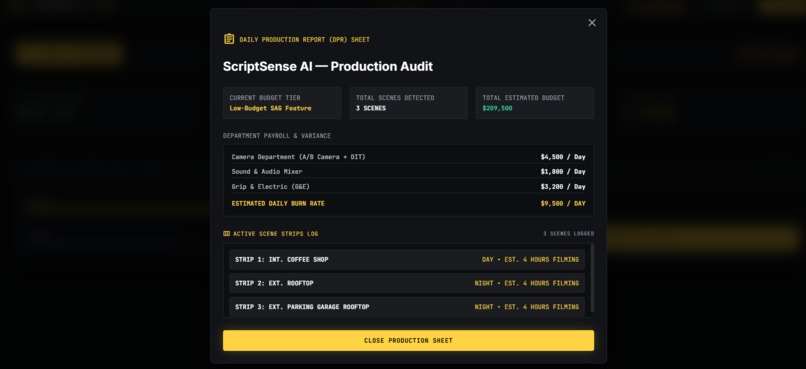Click the Estimated Daily Burn Rate label
Screen dimensions: 806x369
point(278,204)
